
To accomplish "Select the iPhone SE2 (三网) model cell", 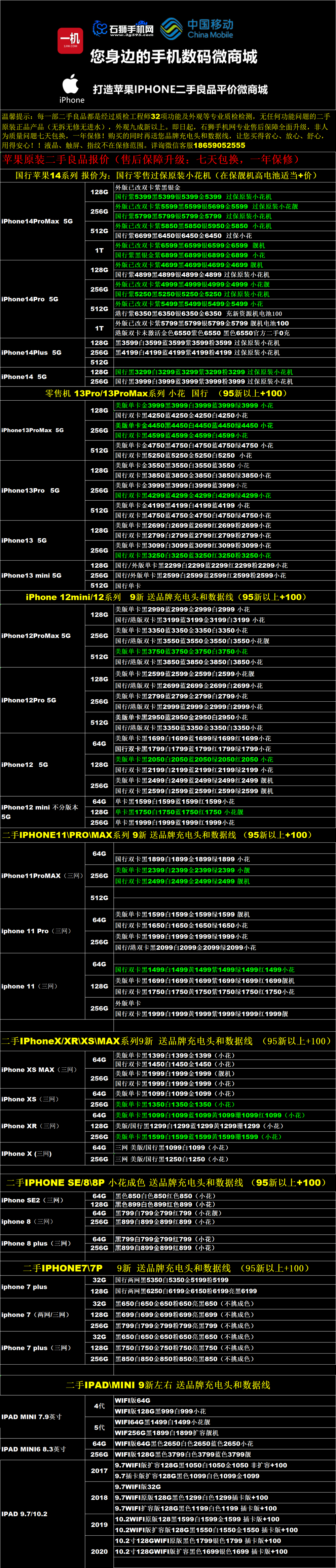I will coord(42,1200).
